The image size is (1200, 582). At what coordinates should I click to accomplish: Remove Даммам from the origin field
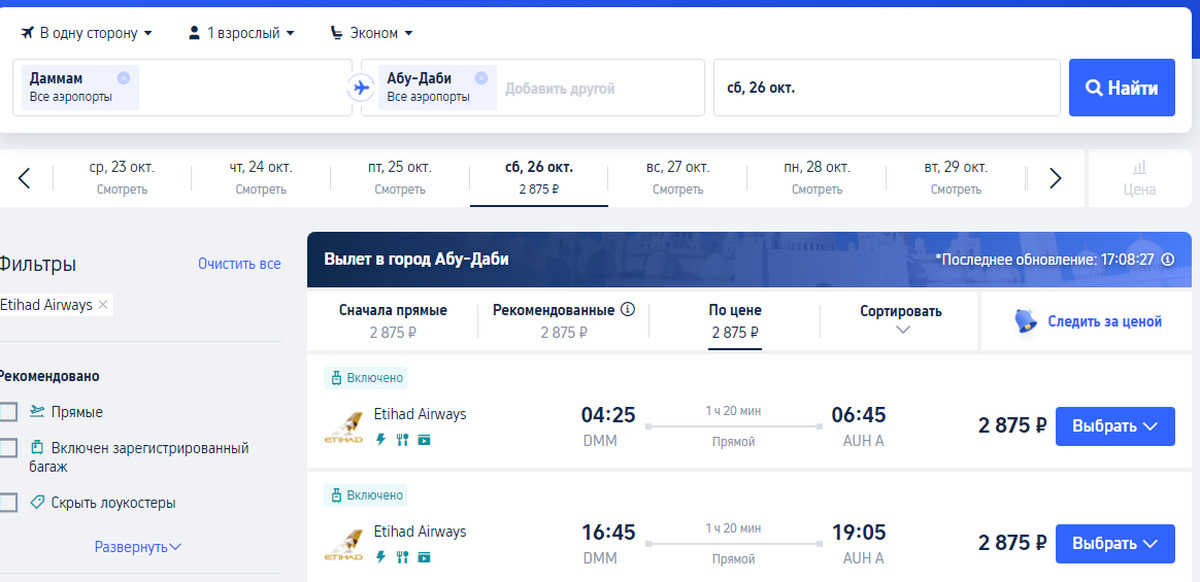[123, 78]
